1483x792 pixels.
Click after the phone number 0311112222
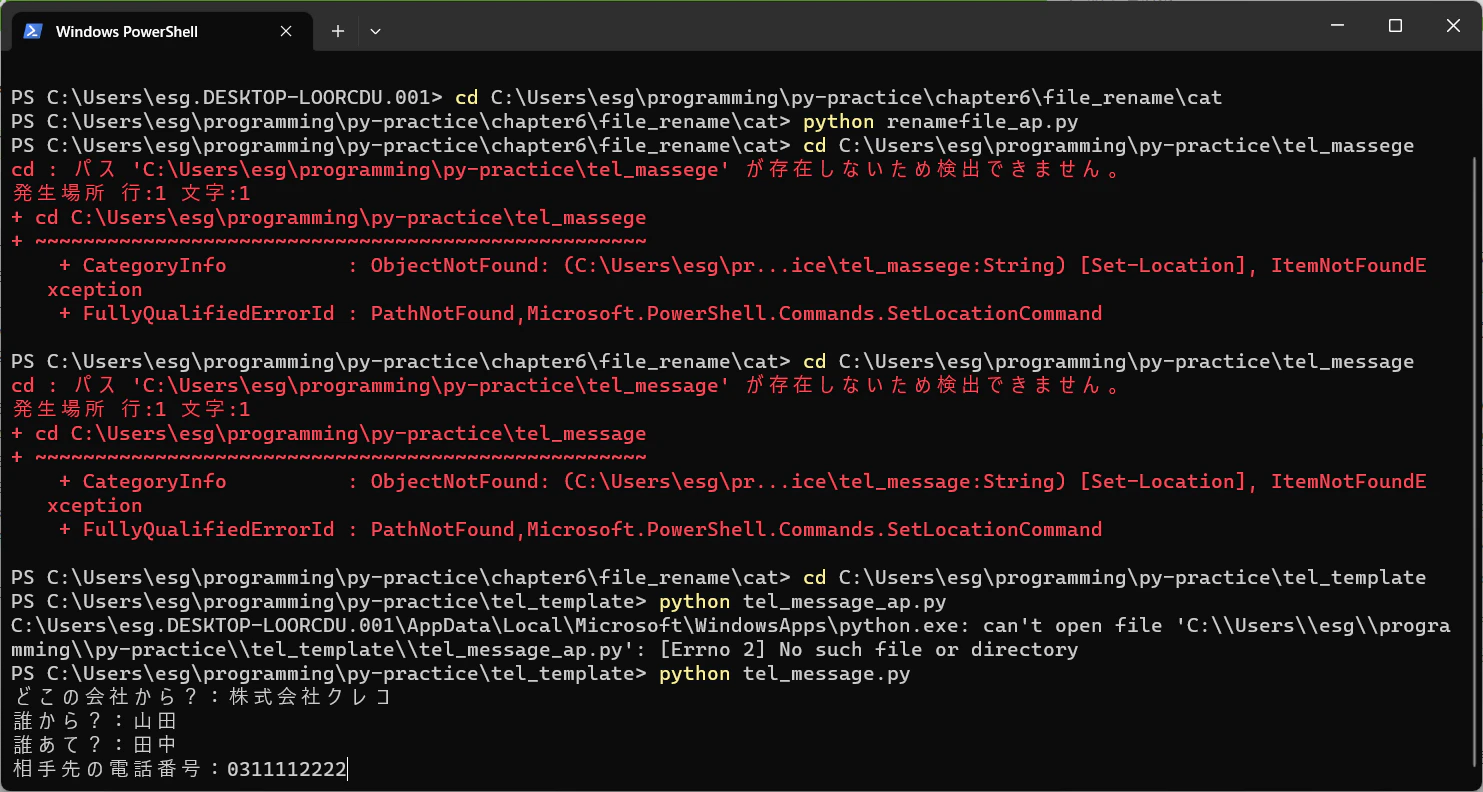coord(348,770)
